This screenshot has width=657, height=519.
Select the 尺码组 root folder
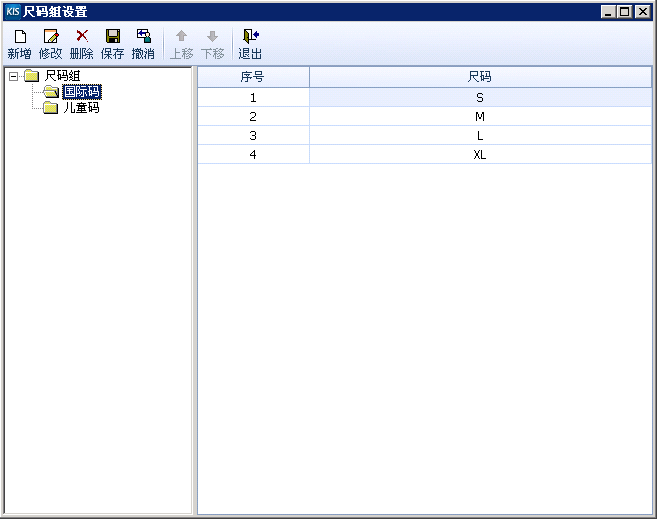click(x=62, y=76)
